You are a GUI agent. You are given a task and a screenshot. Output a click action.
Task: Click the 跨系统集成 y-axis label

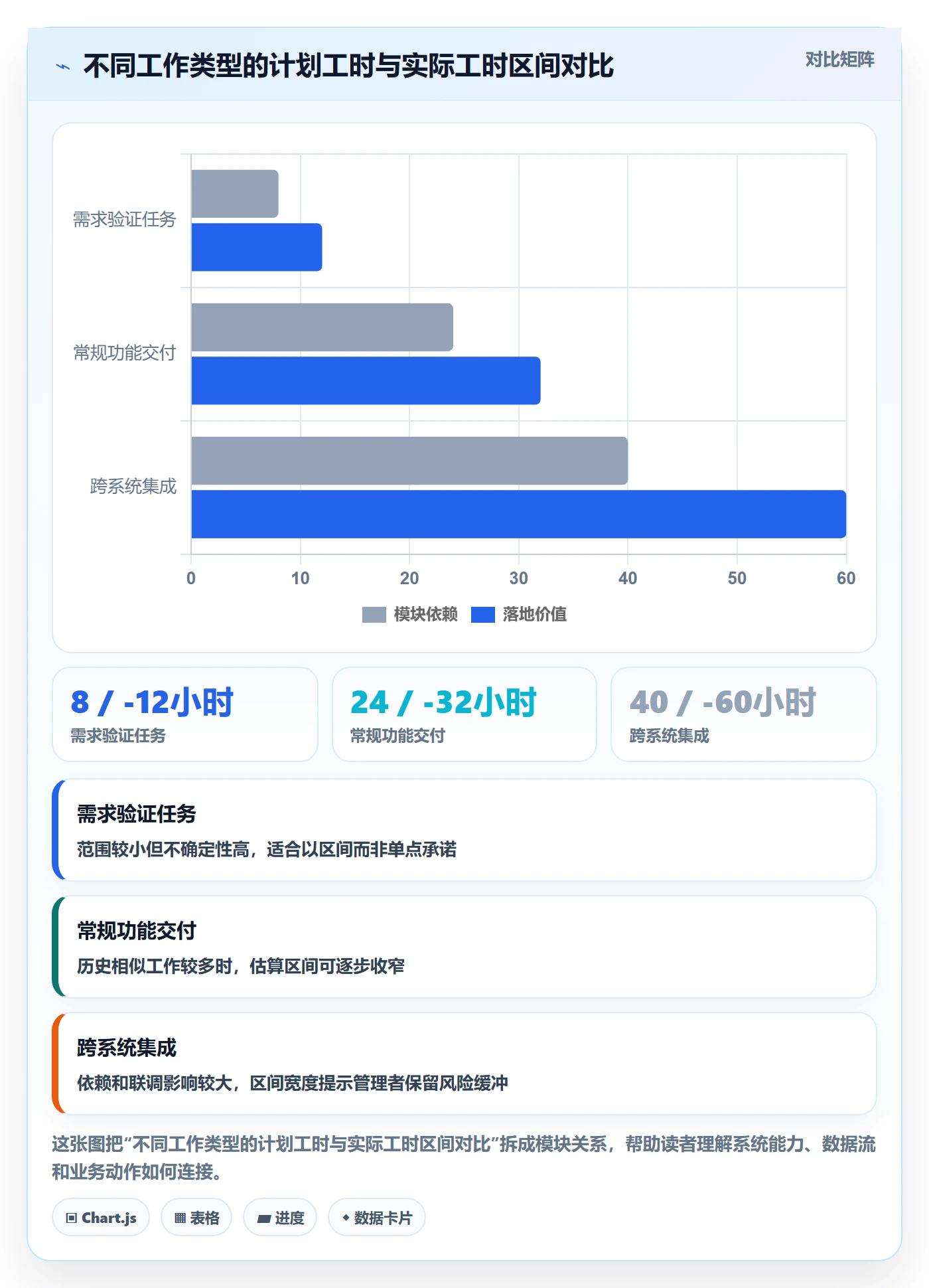tap(133, 487)
